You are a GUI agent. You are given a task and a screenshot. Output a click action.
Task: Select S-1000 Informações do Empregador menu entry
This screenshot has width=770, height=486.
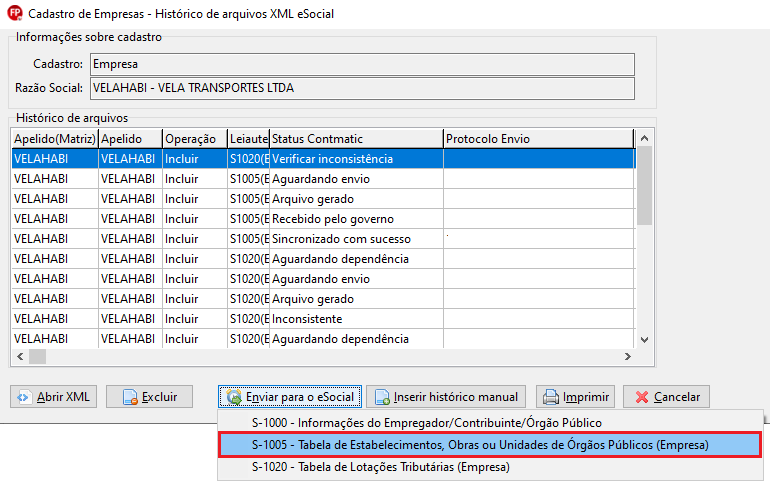[490, 423]
